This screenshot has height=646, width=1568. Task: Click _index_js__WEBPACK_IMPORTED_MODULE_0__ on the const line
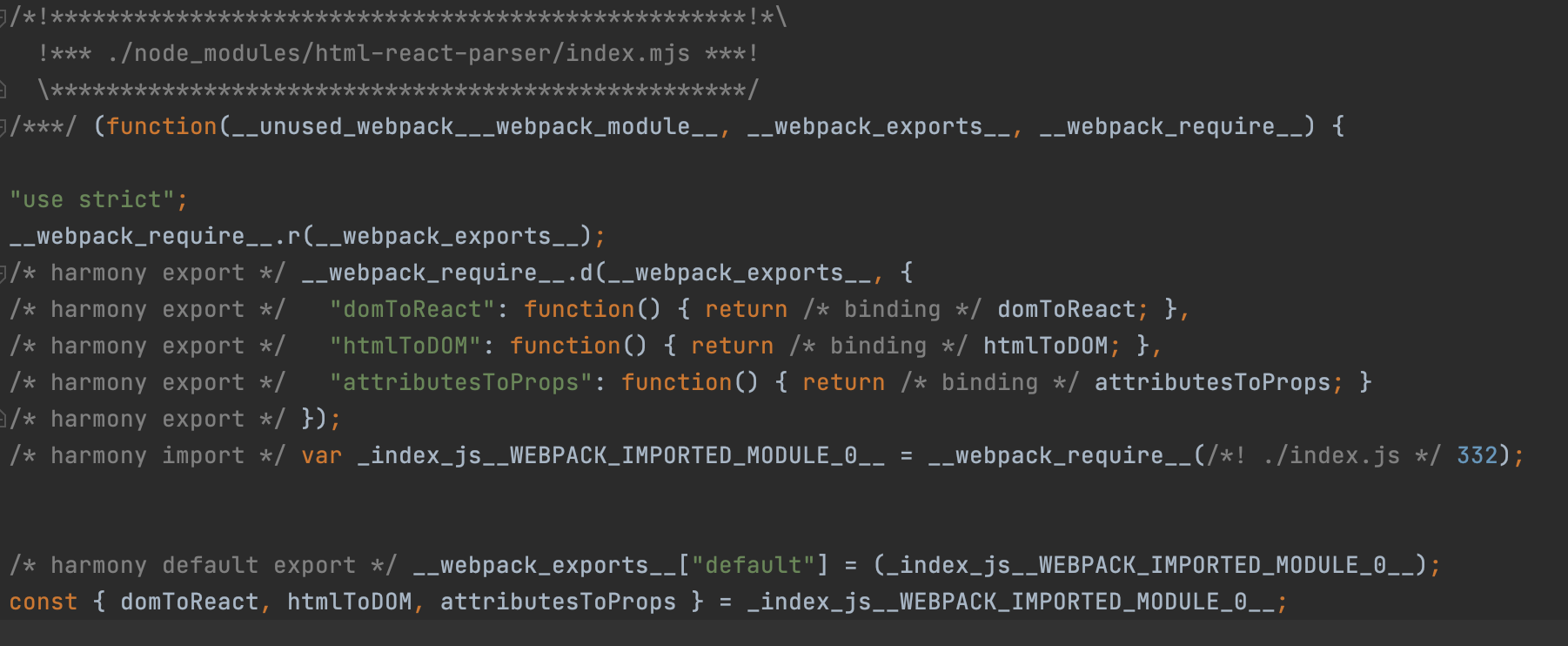pos(1011,602)
